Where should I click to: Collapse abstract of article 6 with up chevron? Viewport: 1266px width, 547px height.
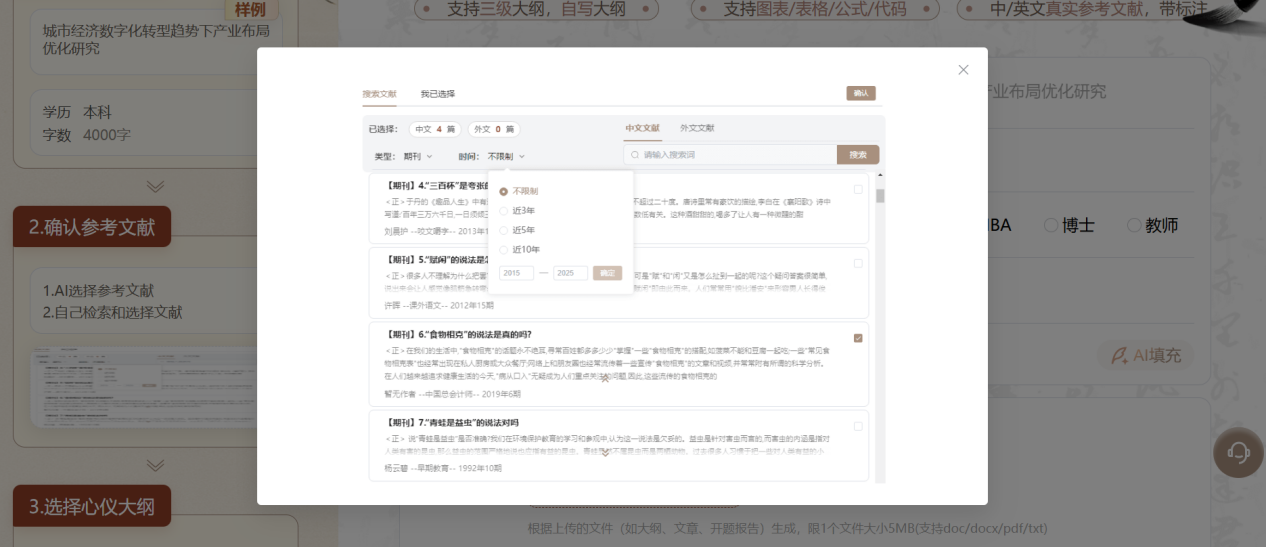click(x=605, y=378)
